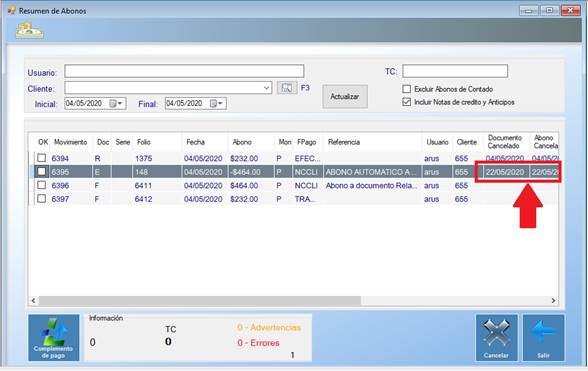Select movimiento 6396 cell

[x=60, y=185]
